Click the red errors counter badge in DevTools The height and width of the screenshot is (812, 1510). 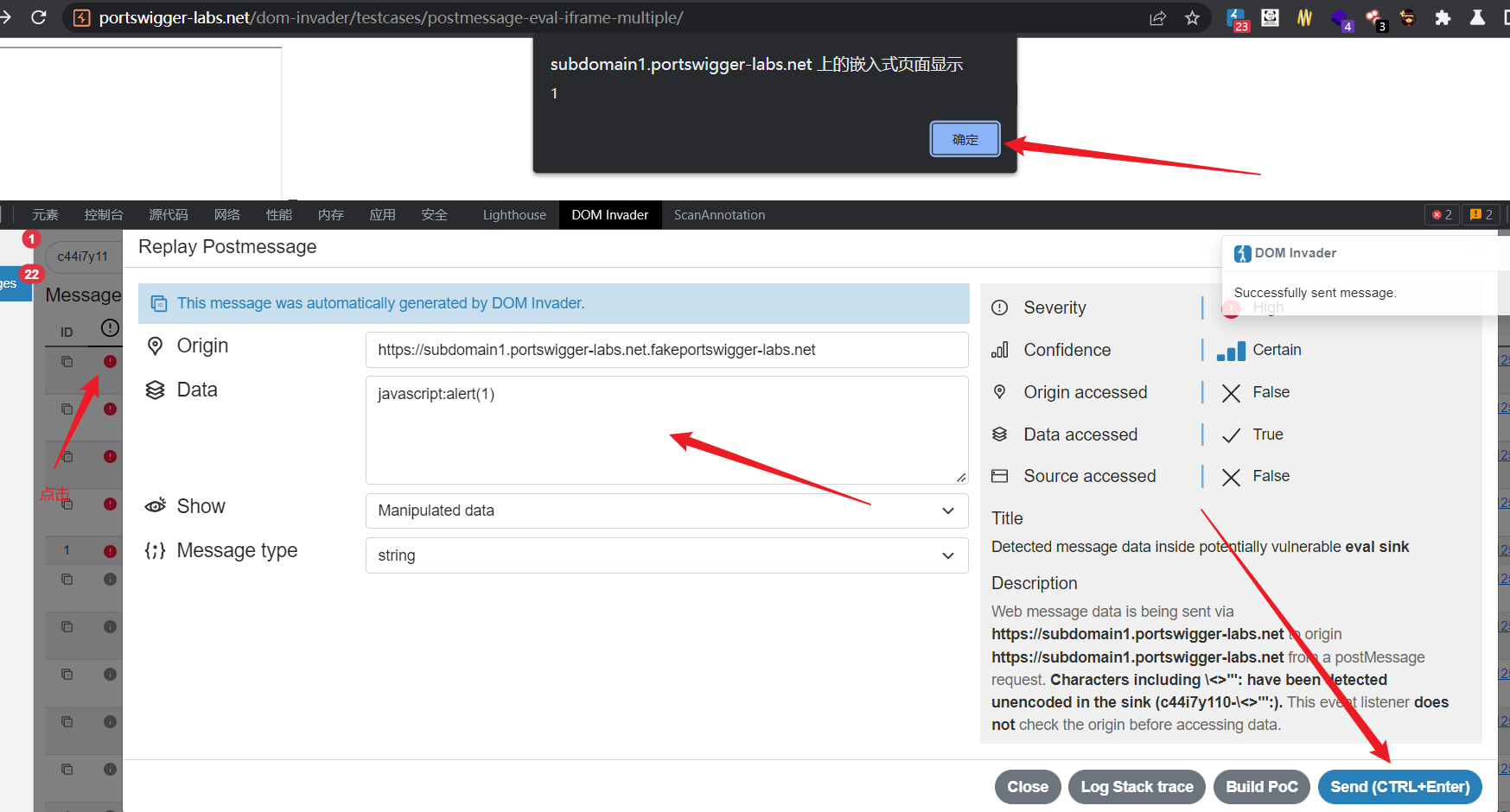pyautogui.click(x=1442, y=215)
